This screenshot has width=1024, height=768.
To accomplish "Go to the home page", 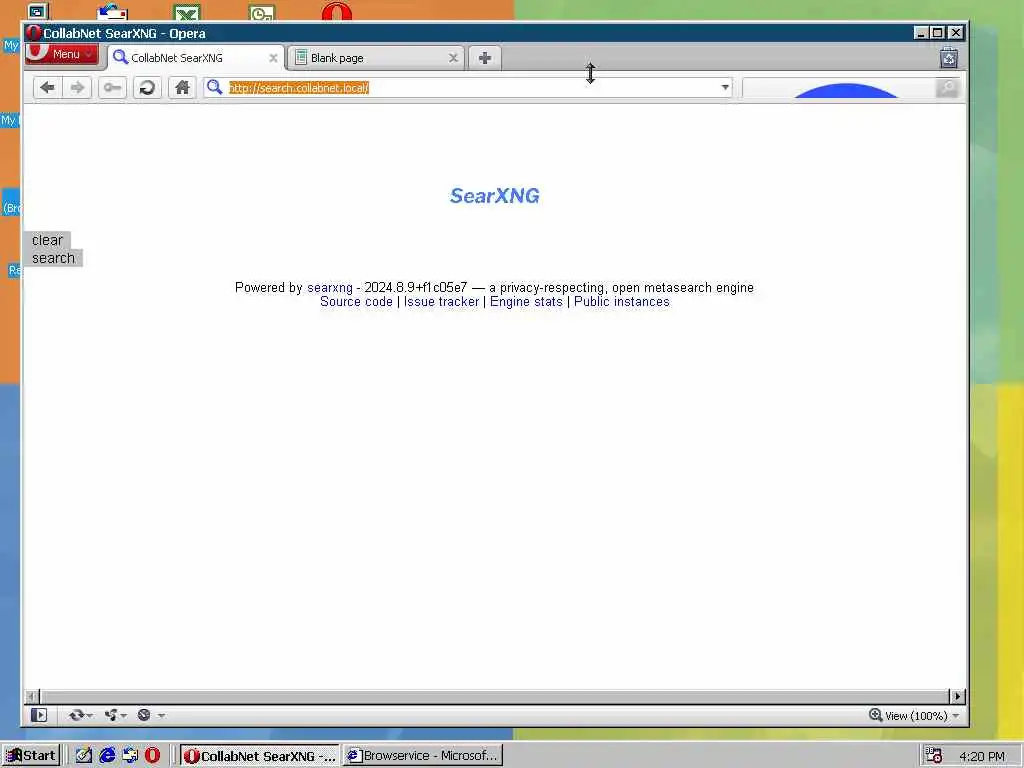I will pyautogui.click(x=182, y=88).
